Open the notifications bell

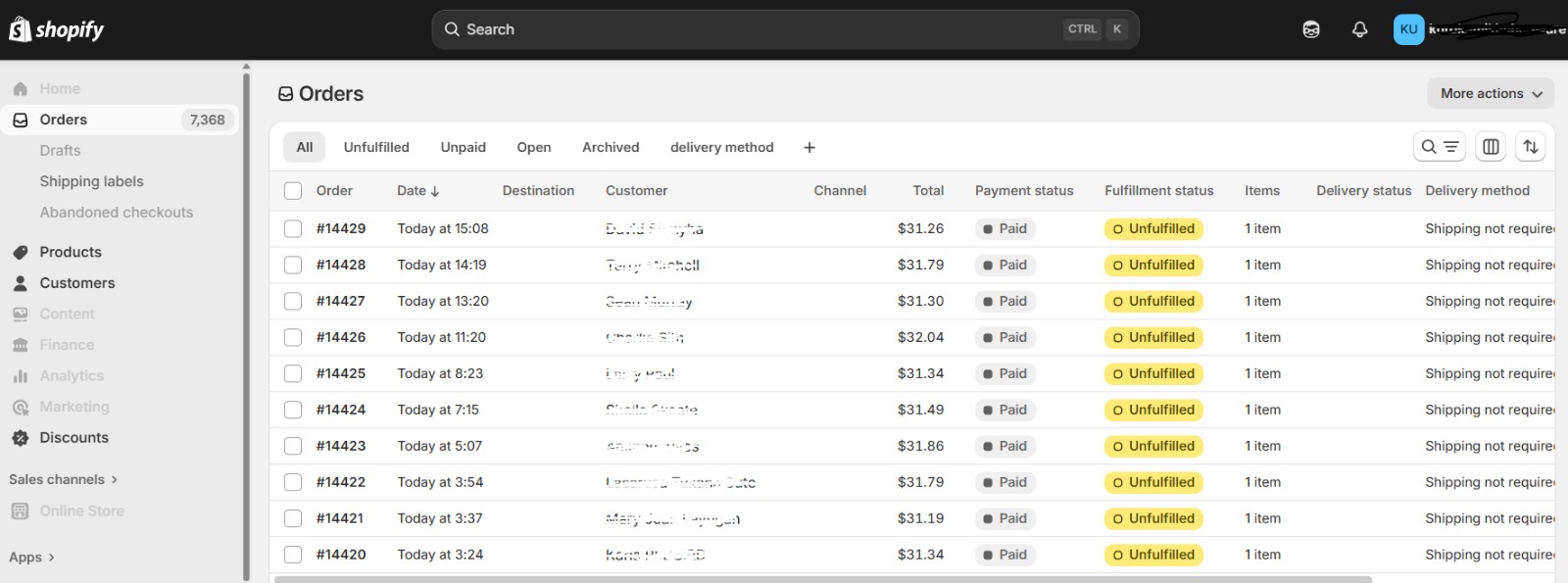pyautogui.click(x=1359, y=29)
